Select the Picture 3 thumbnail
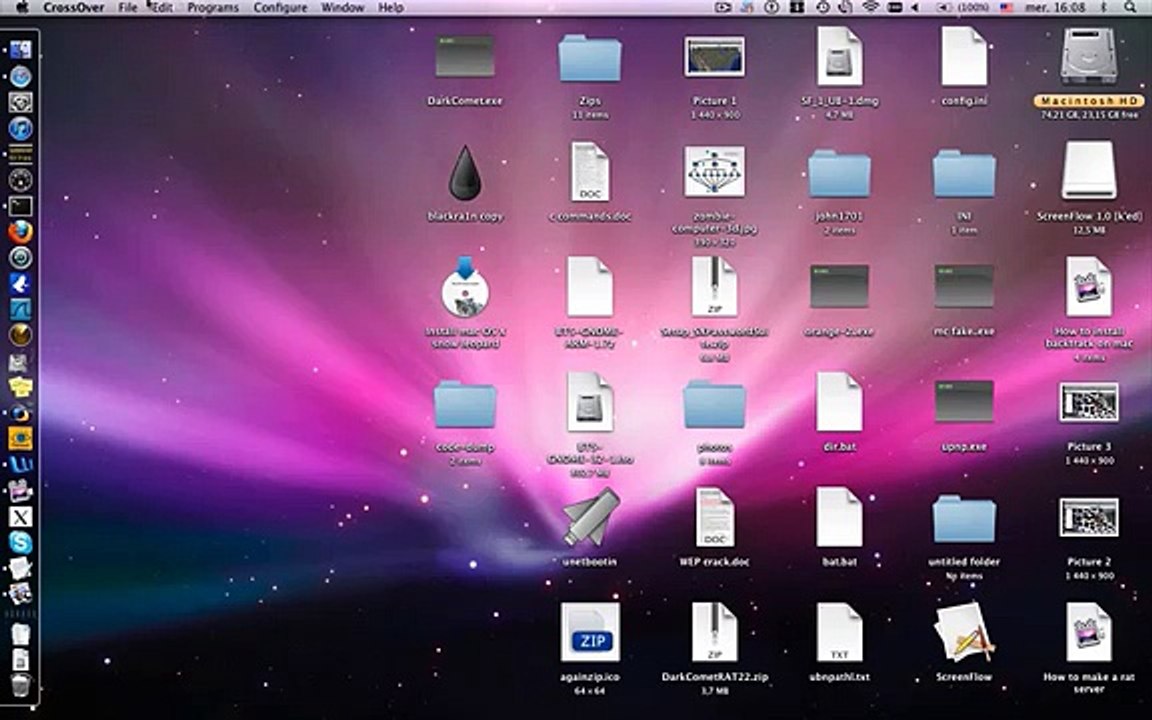 pyautogui.click(x=1089, y=403)
